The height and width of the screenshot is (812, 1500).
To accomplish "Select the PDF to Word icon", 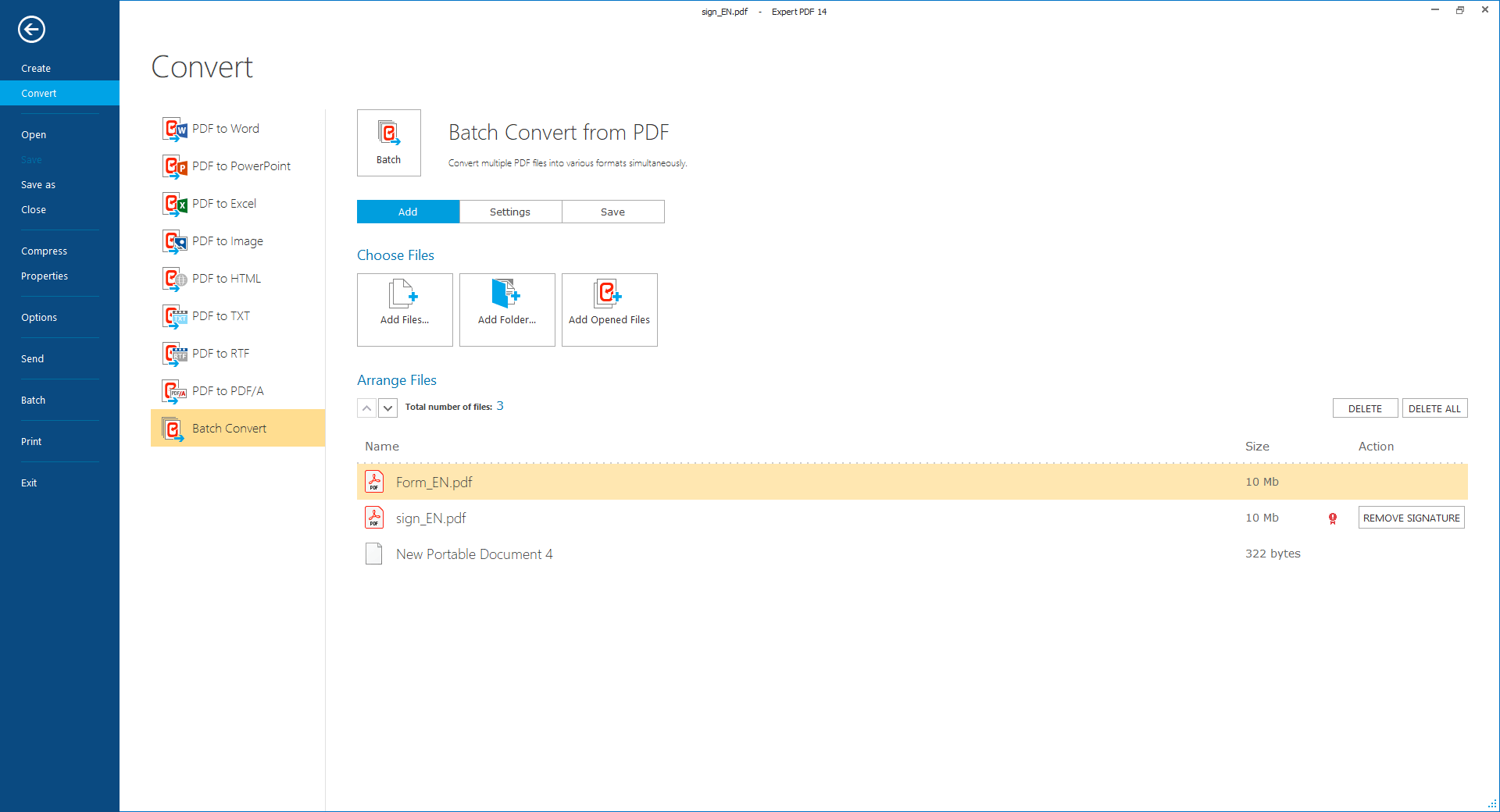I will coord(174,129).
